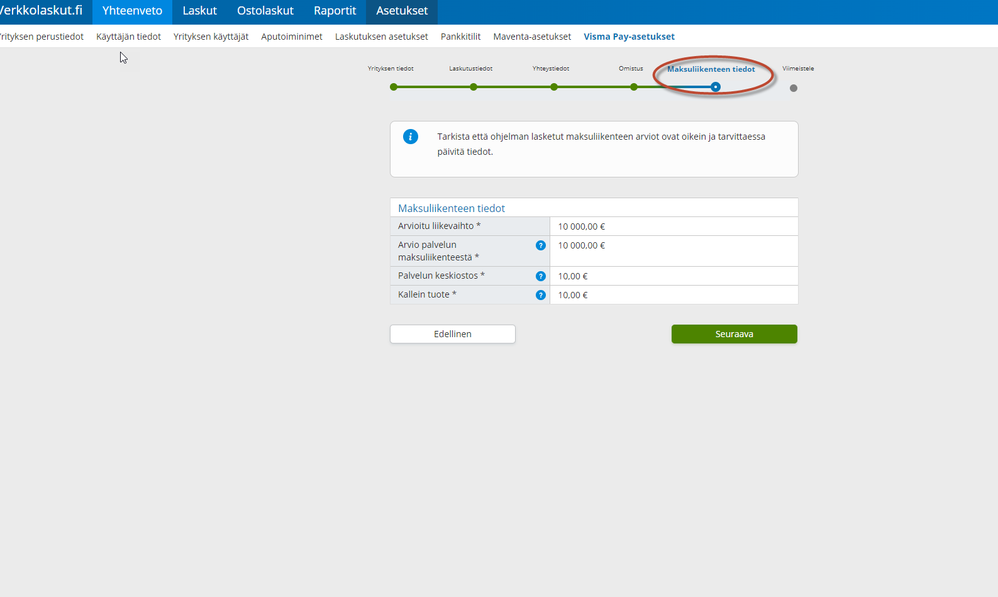Go to Yrityksen perustiedot submenu
Image resolution: width=998 pixels, height=597 pixels.
click(x=41, y=37)
